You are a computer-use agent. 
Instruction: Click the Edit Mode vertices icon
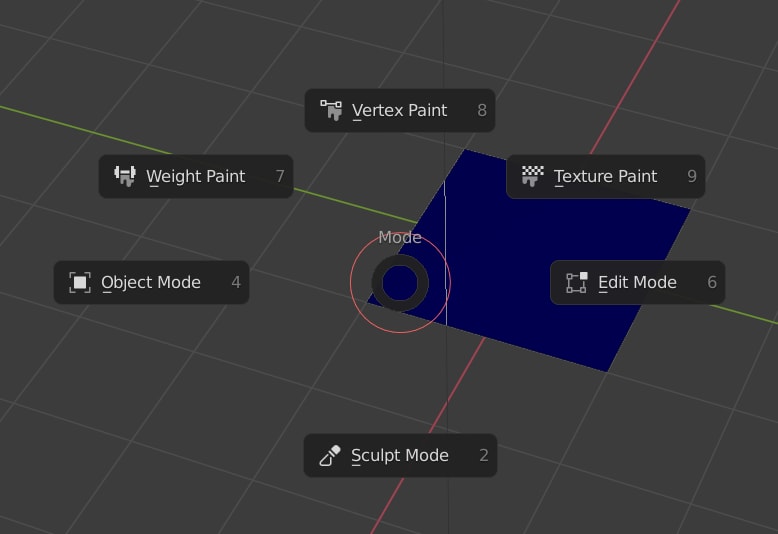(x=577, y=282)
